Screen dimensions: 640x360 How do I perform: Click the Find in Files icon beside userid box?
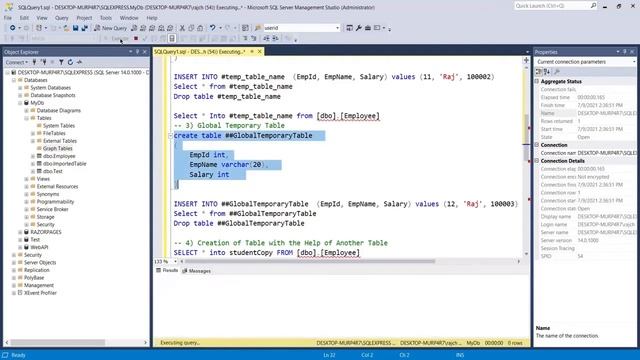(x=258, y=28)
